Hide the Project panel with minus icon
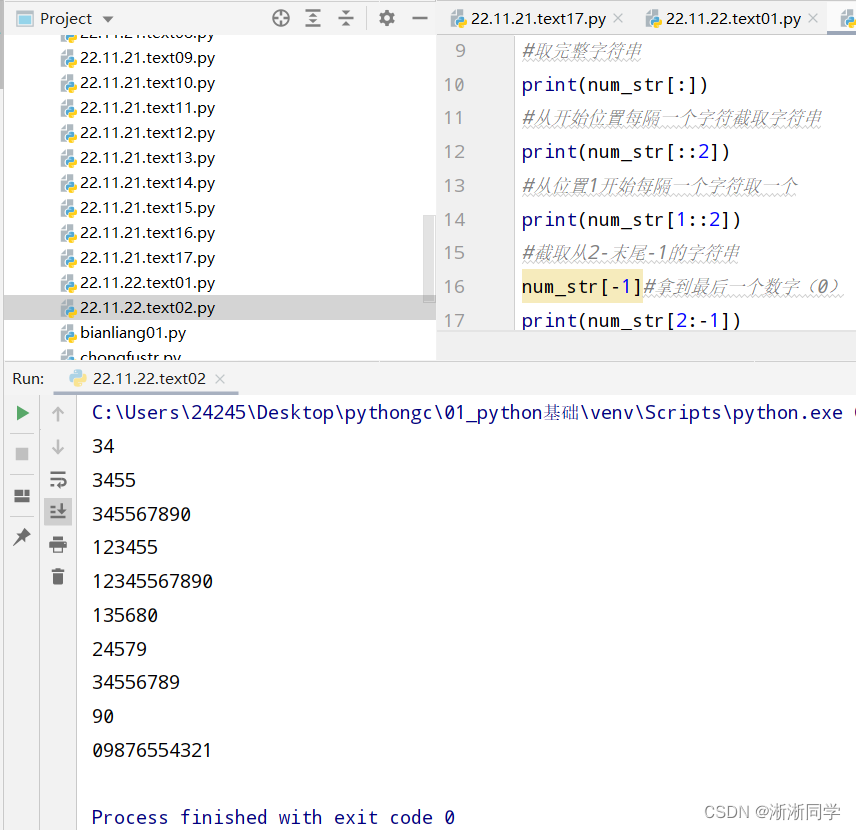Viewport: 856px width, 830px height. click(x=419, y=19)
